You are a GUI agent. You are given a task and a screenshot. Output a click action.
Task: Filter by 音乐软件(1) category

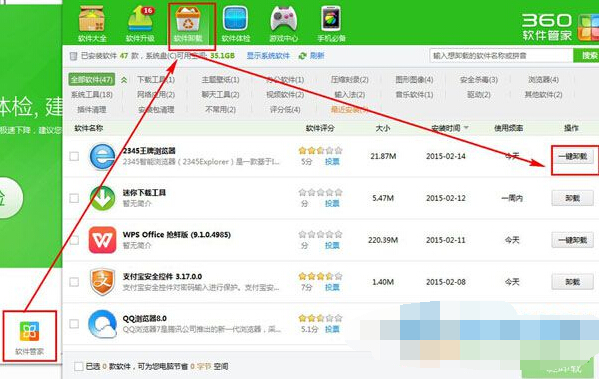pos(414,94)
